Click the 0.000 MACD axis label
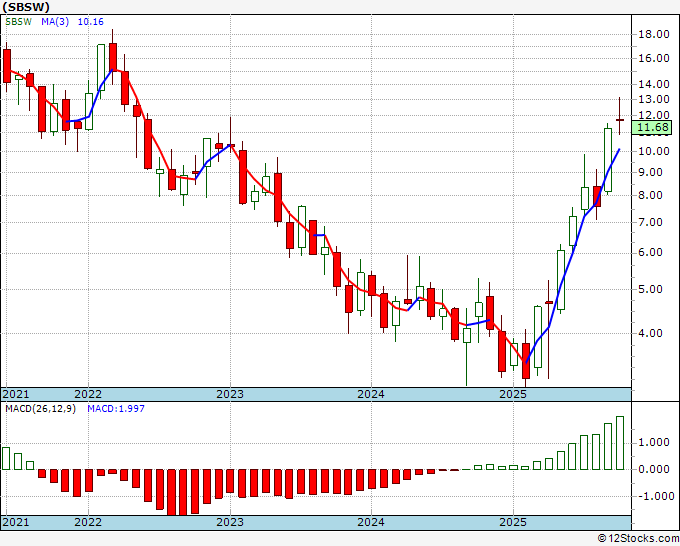The image size is (680, 546). click(x=654, y=470)
